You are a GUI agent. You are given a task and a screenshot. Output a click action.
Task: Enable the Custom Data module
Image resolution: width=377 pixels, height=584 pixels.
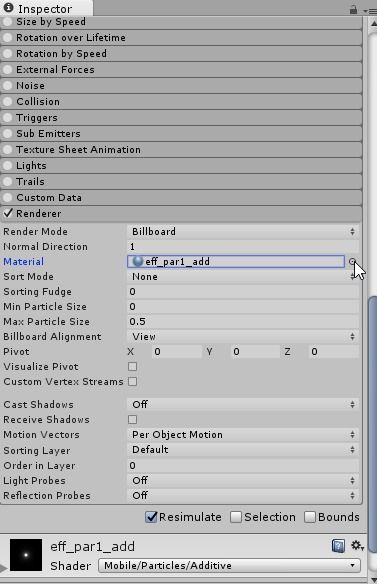(7, 198)
